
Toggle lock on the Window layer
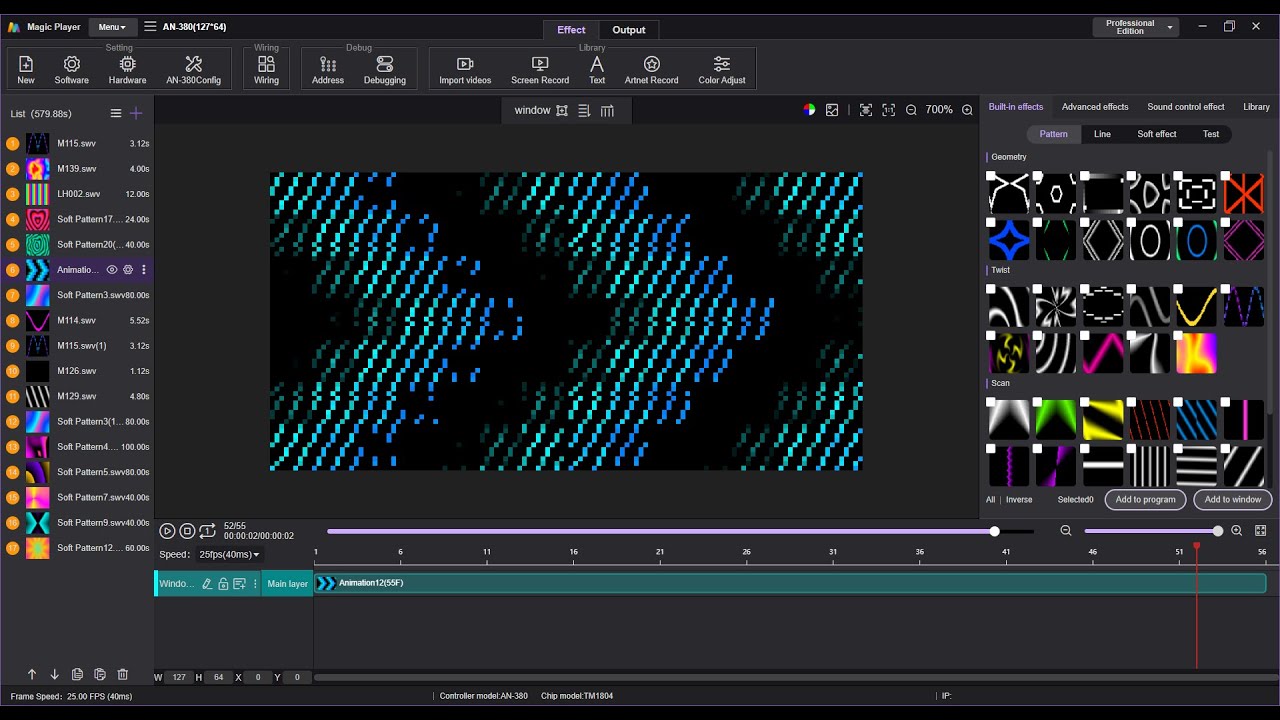coord(223,584)
